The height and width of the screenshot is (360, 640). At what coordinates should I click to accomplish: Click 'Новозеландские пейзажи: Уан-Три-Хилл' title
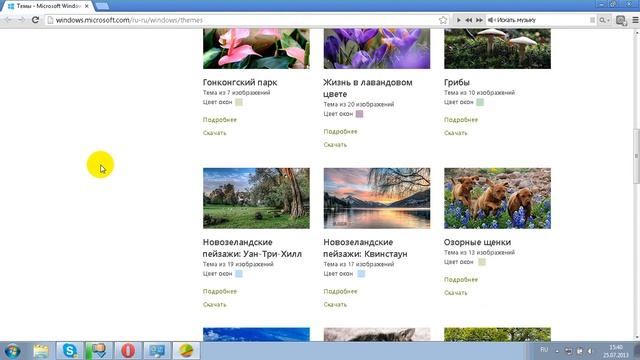click(252, 248)
